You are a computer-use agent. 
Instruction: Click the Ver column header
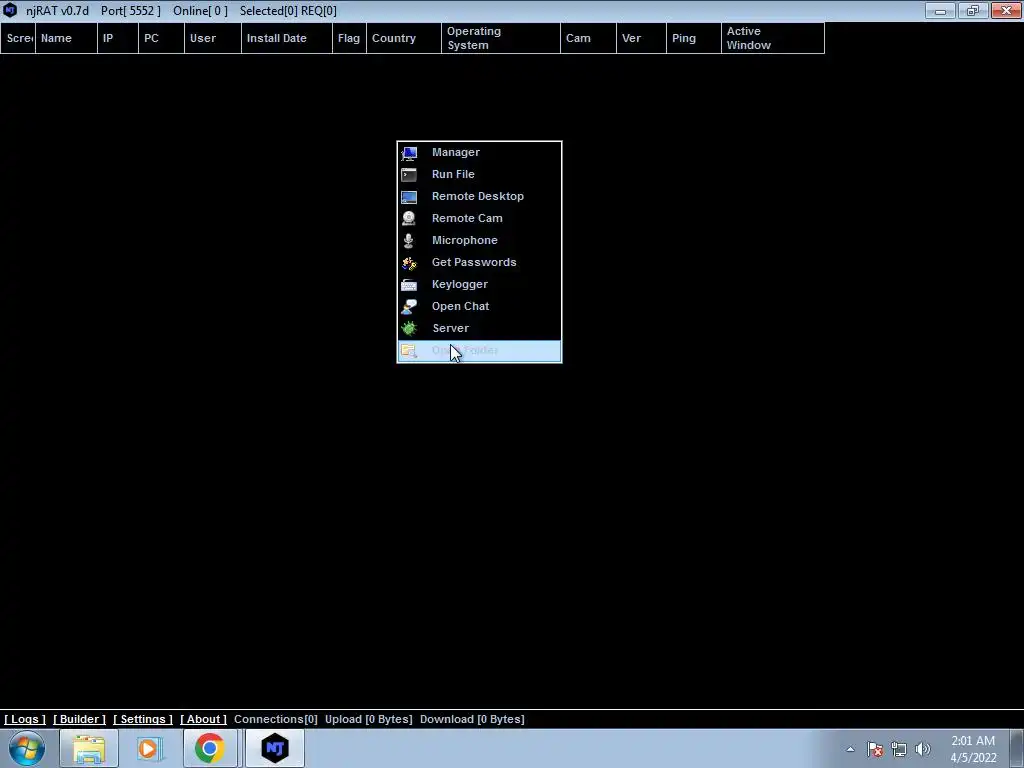[641, 38]
